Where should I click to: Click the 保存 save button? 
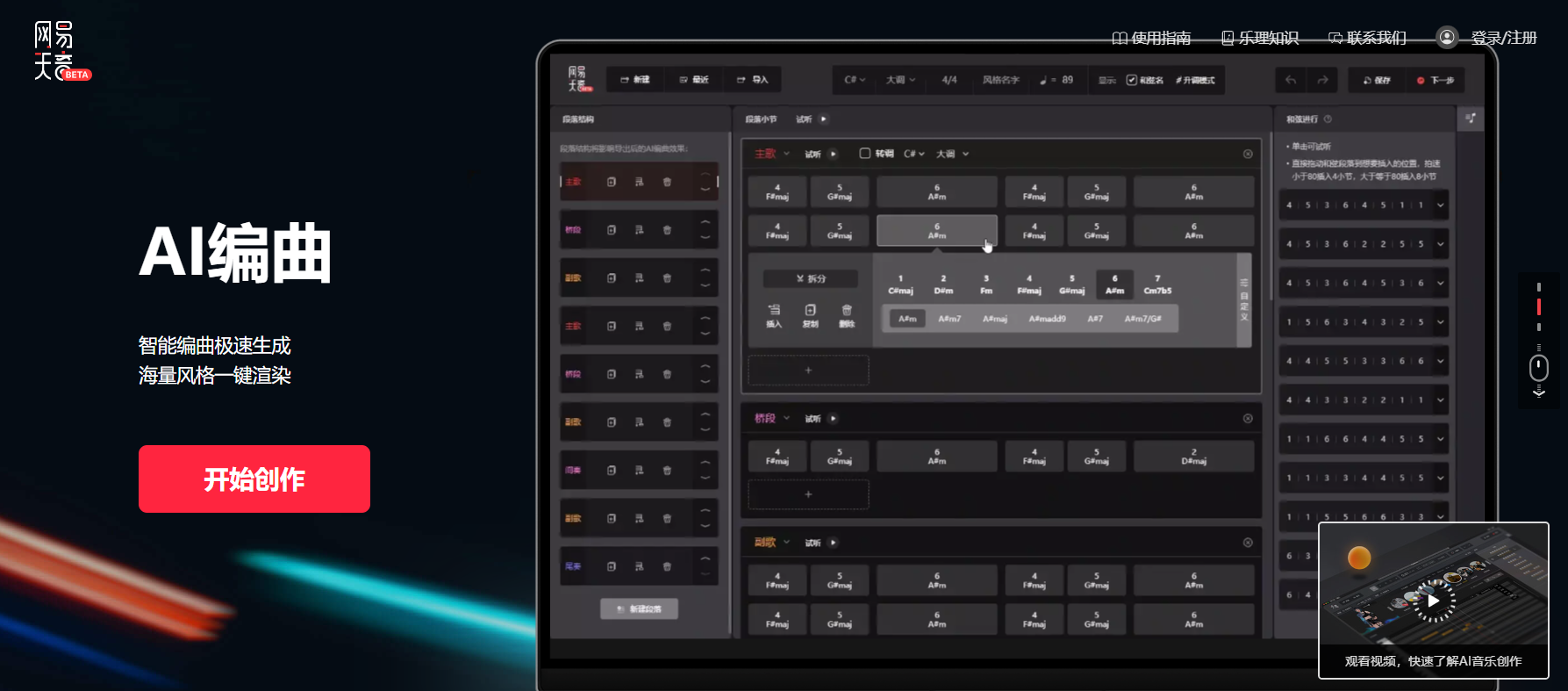coord(1377,80)
